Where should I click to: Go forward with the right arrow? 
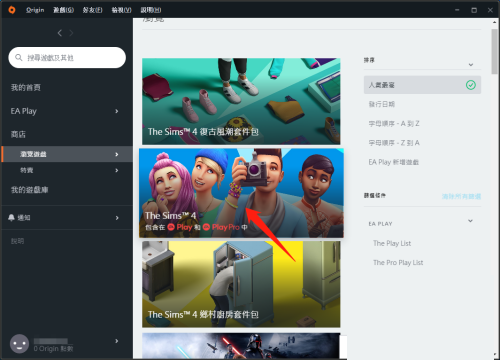(x=71, y=33)
